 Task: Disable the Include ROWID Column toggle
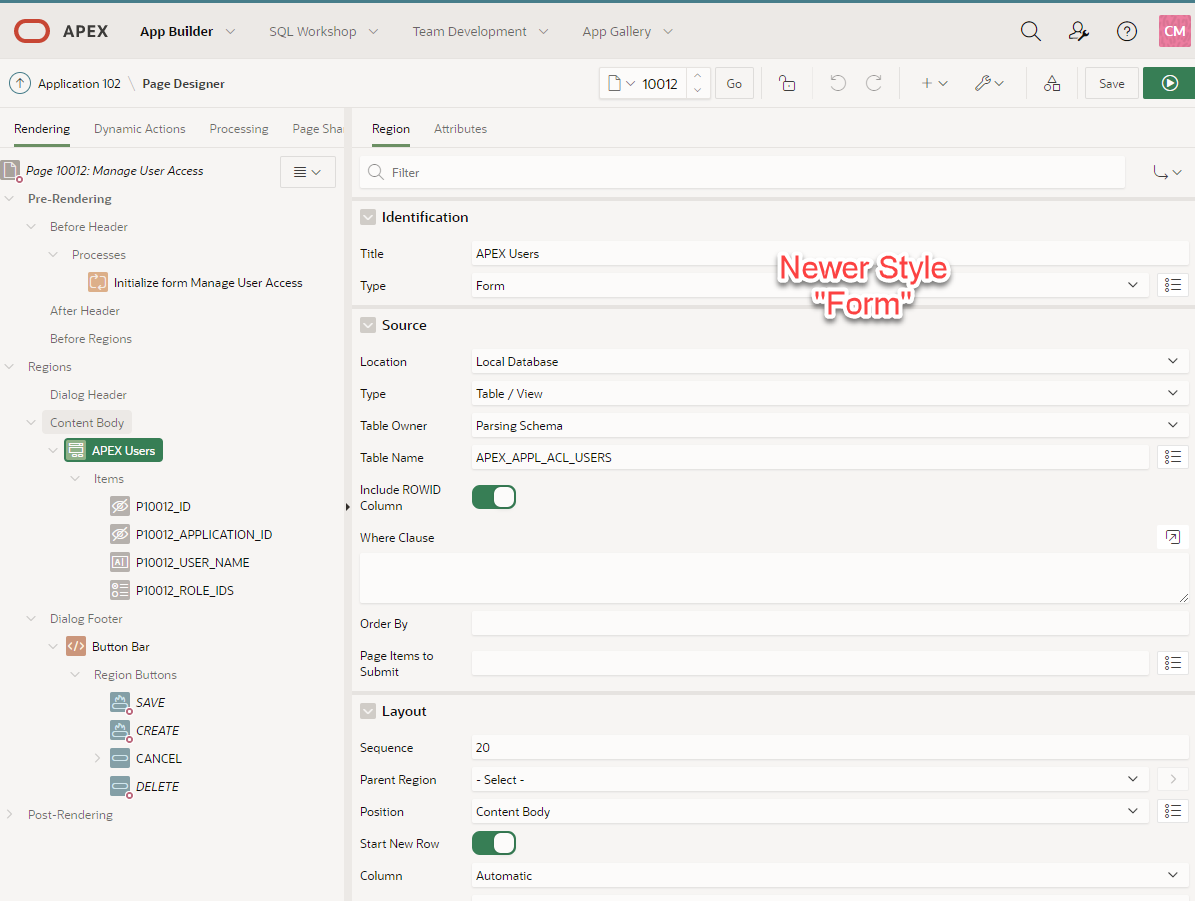pyautogui.click(x=494, y=496)
